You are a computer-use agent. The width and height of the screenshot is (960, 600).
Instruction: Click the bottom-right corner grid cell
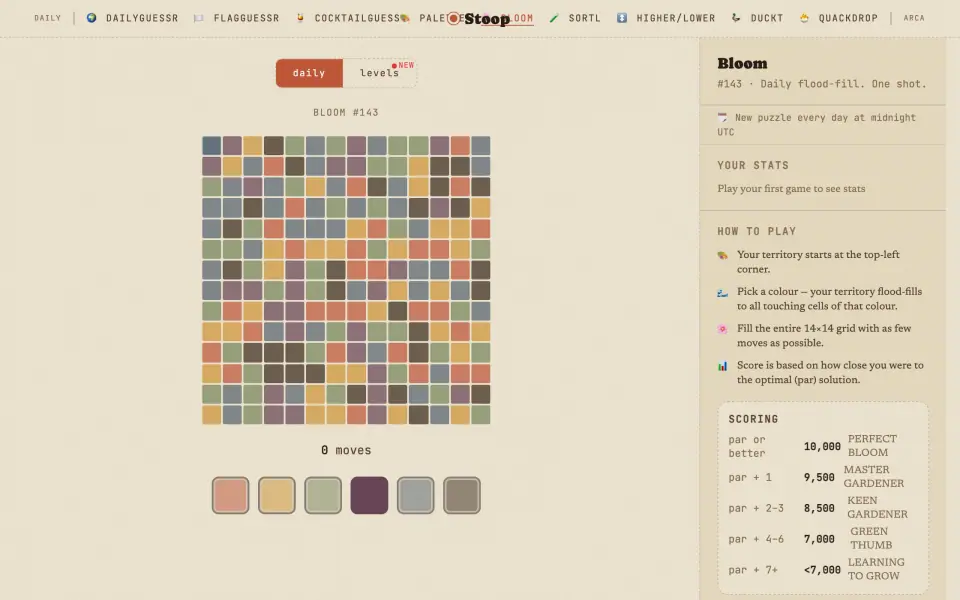tap(481, 414)
